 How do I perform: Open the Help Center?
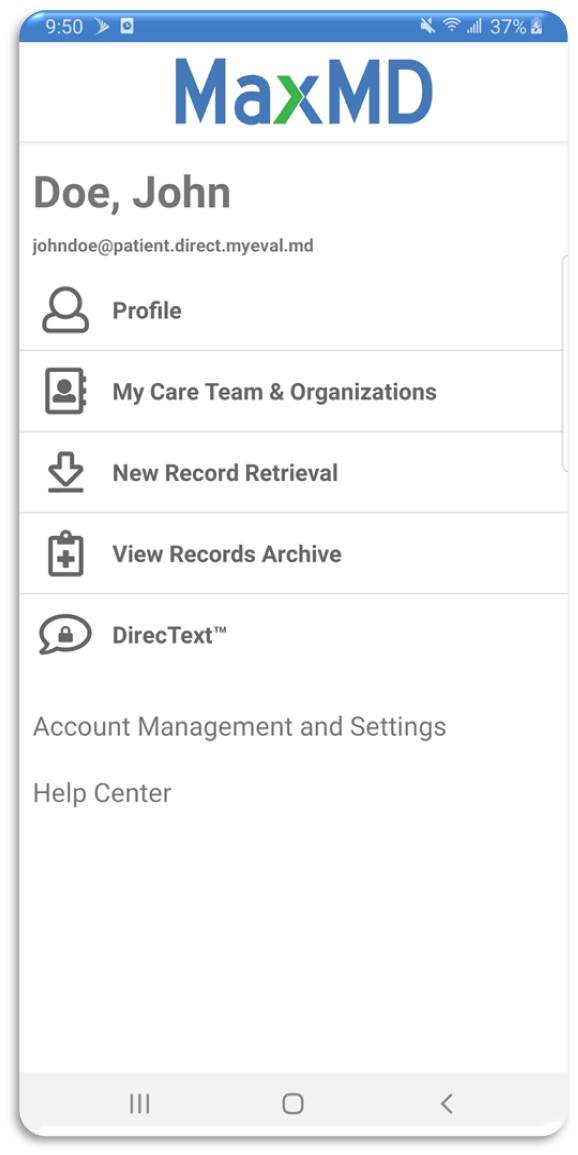tap(101, 793)
